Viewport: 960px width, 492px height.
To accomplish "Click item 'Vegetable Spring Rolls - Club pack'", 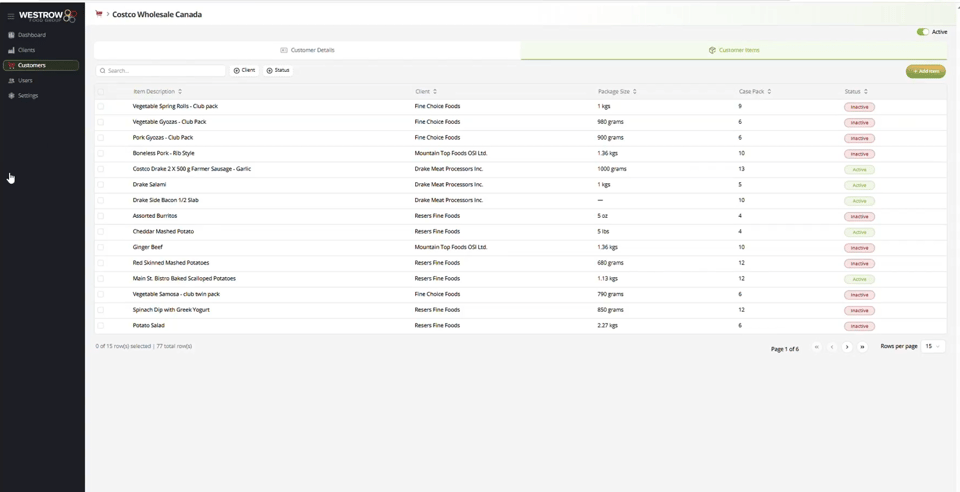I will click(x=175, y=106).
